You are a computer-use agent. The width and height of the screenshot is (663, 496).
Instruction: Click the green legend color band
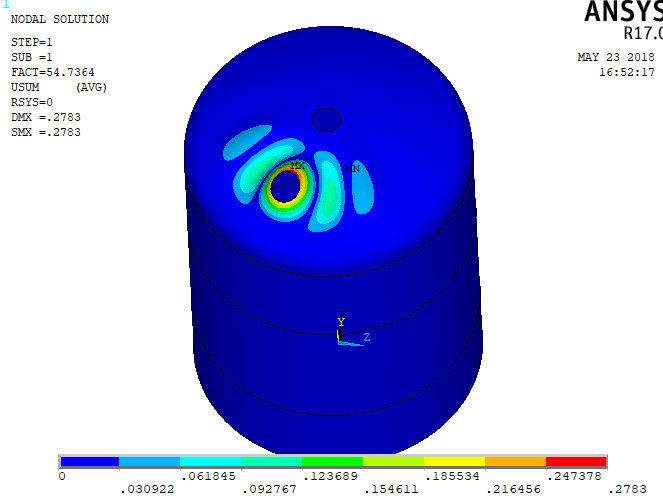[x=332, y=461]
